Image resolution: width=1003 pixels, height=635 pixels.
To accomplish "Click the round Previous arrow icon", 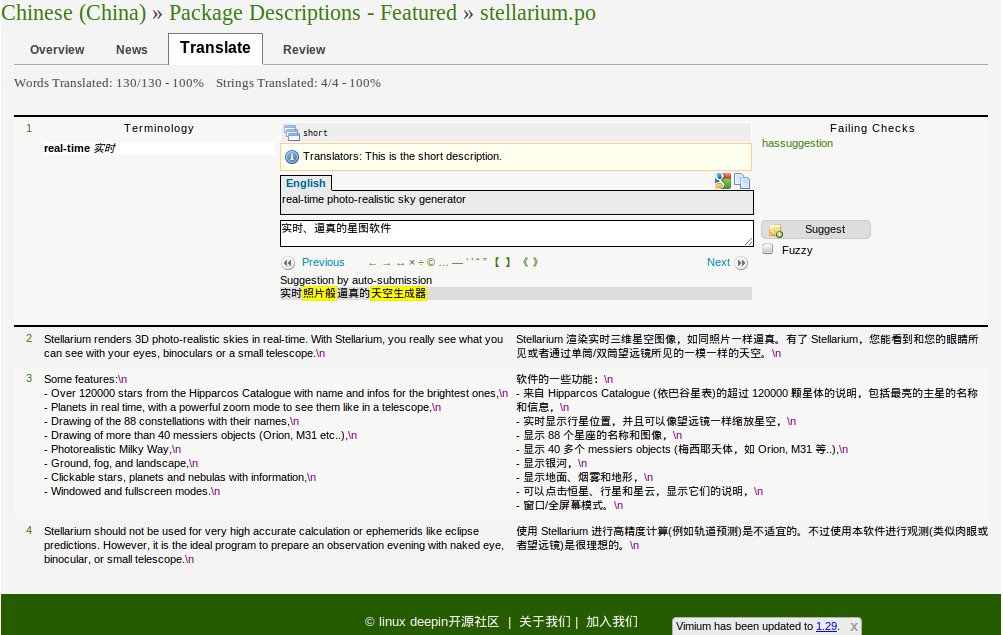I will tap(288, 263).
